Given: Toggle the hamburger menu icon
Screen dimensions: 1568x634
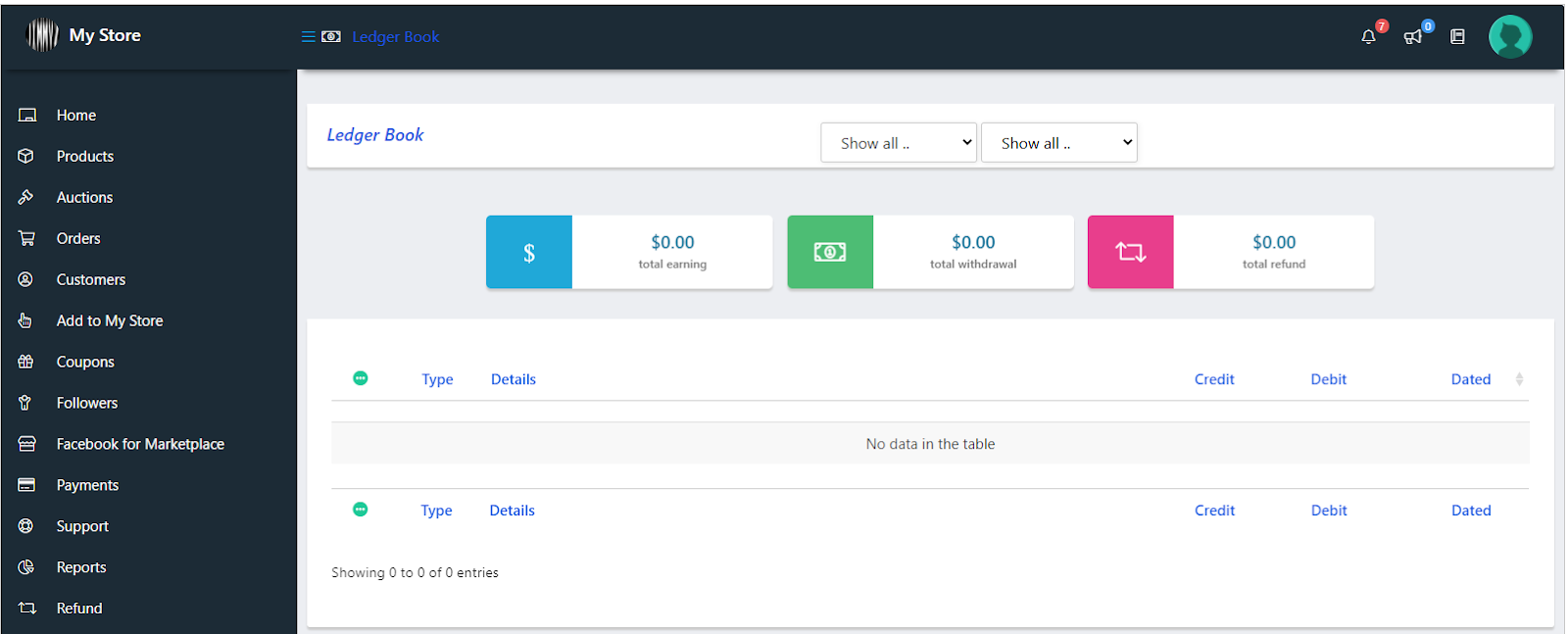Looking at the screenshot, I should click(x=308, y=36).
